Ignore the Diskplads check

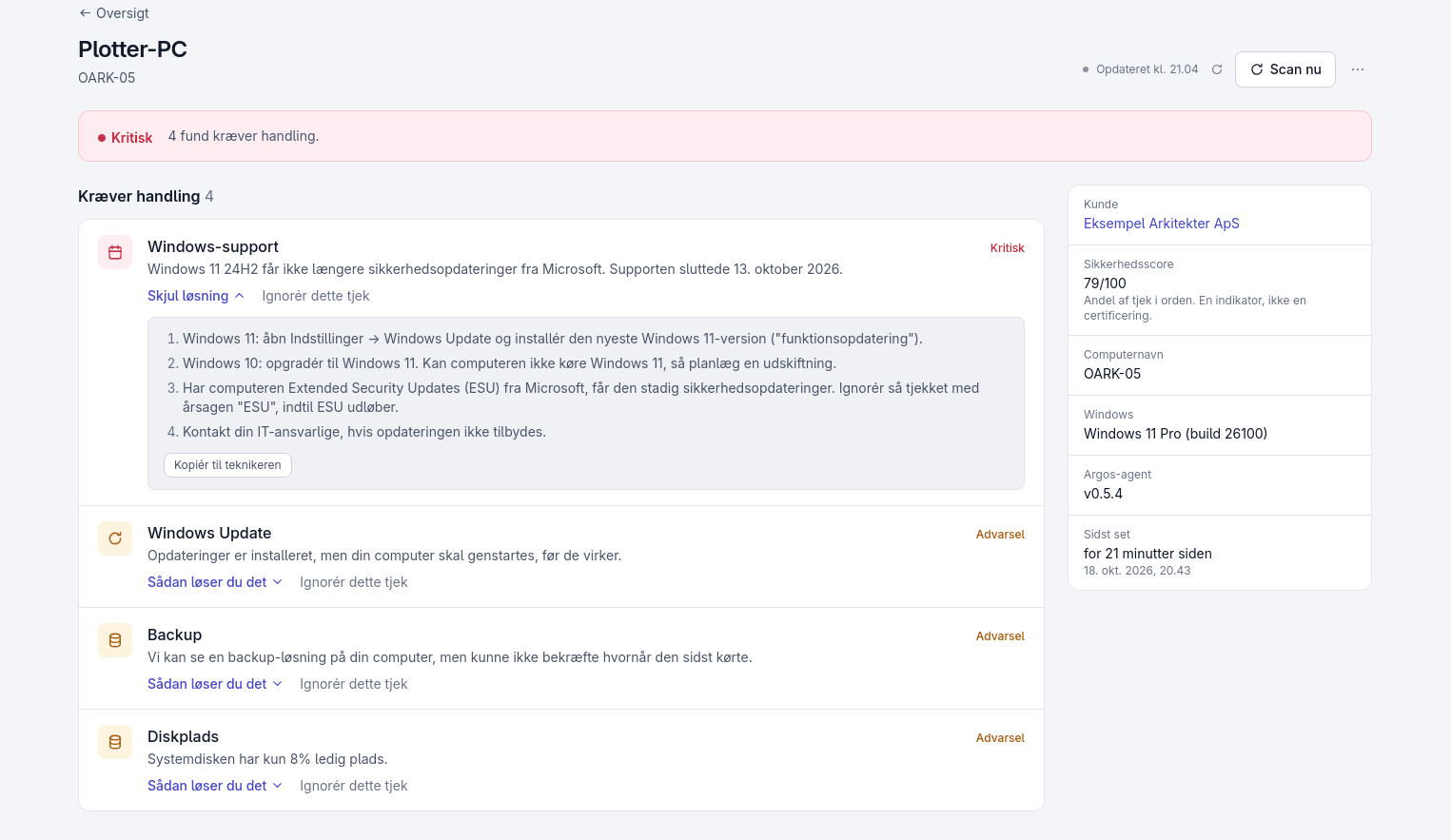(354, 786)
